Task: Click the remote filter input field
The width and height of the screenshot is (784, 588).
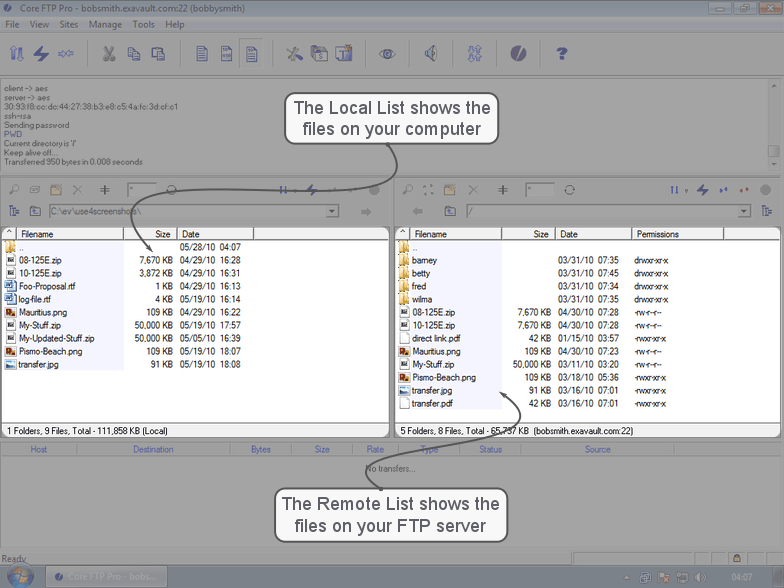Action: [x=540, y=190]
